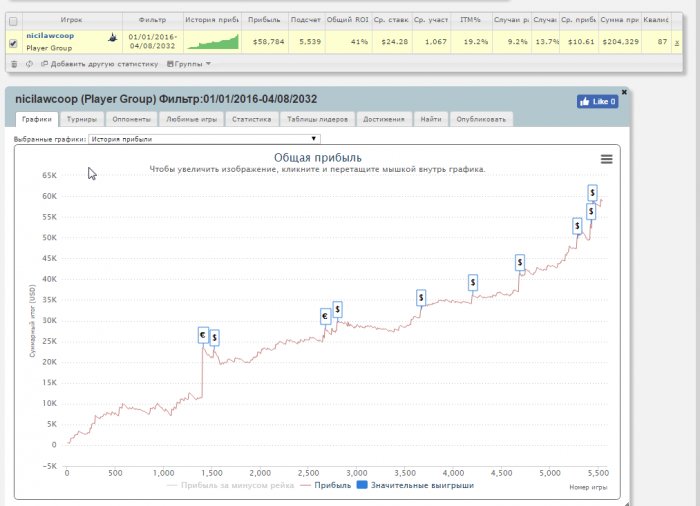700x506 pixels.
Task: Click the dollar win marker near game 3,700
Action: 422,297
